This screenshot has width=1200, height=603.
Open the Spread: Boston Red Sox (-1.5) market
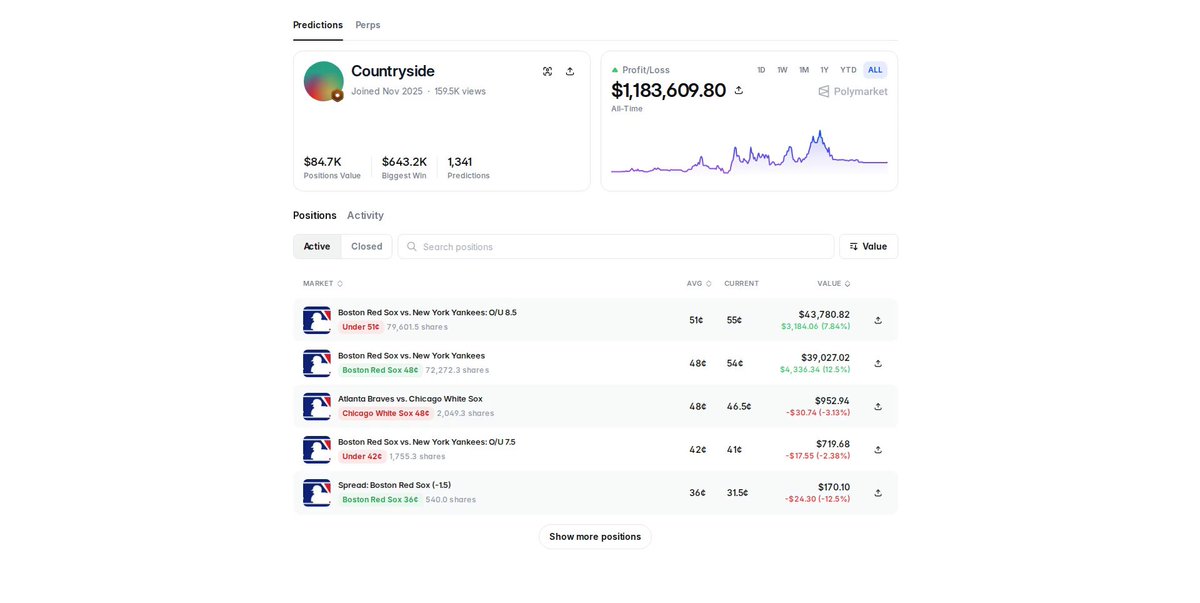(394, 485)
